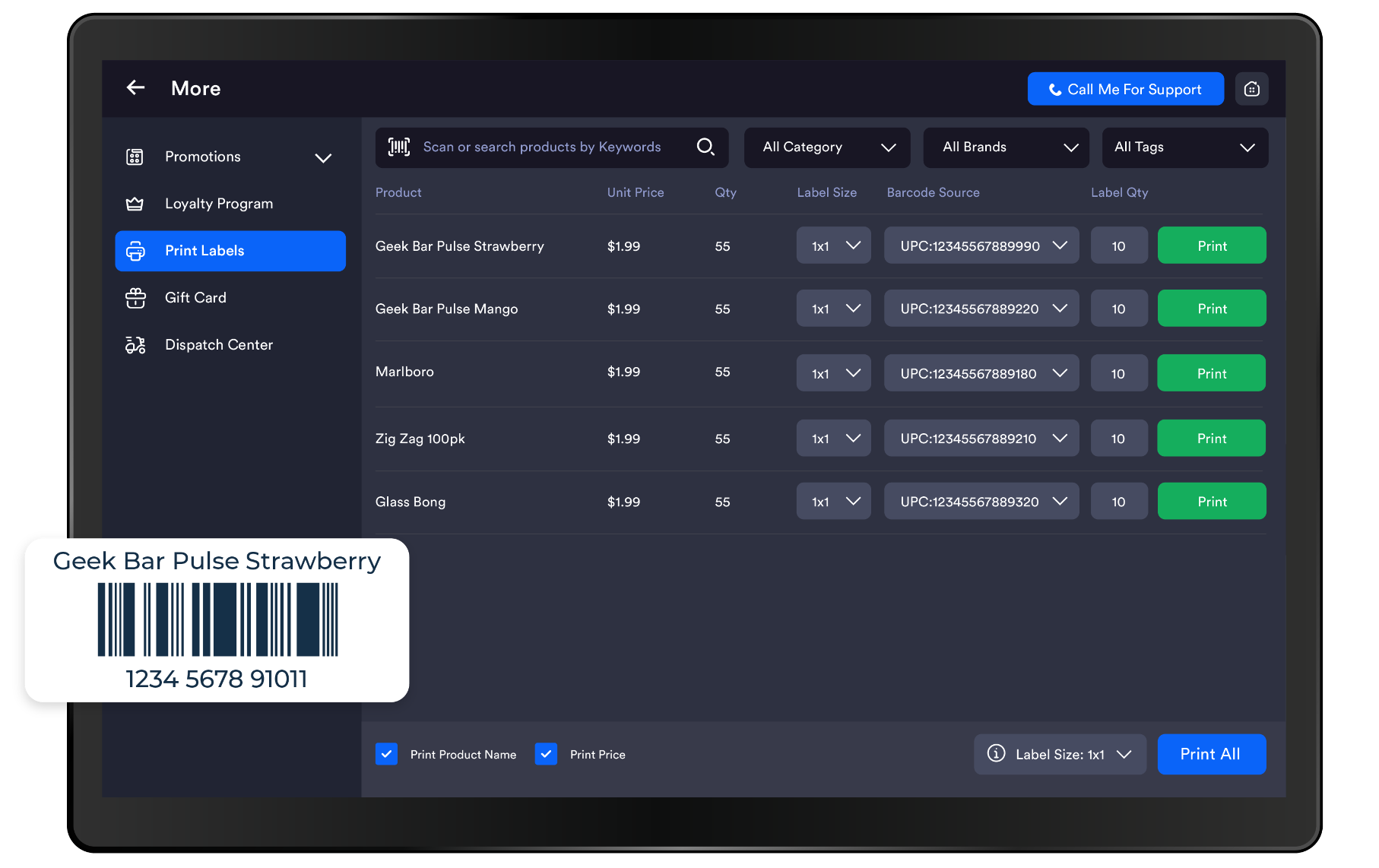This screenshot has height=868, width=1379.
Task: Expand the Promotions submenu chevron
Action: [x=323, y=157]
